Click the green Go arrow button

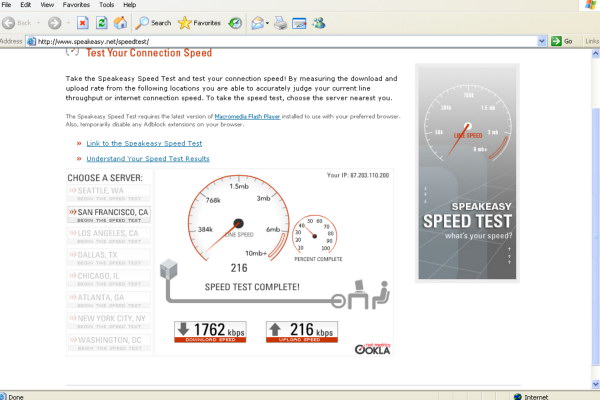click(562, 41)
